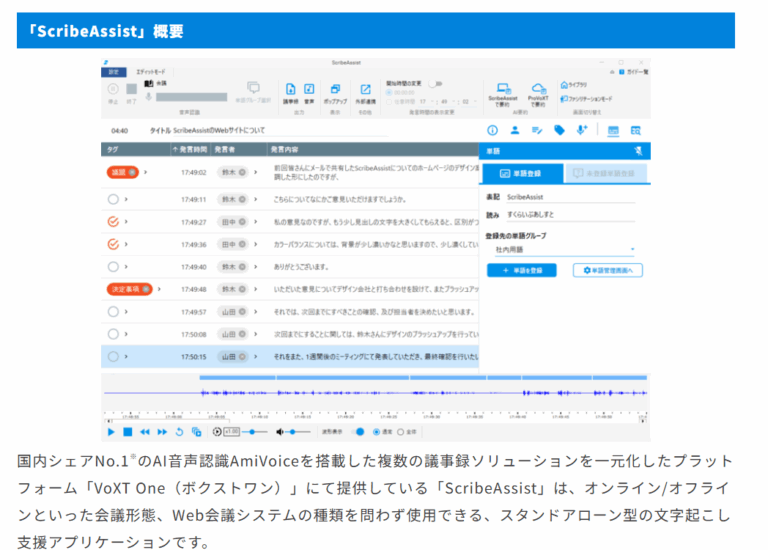The image size is (768, 550).
Task: Click the round stop recording icon (停止)
Action: (x=113, y=89)
